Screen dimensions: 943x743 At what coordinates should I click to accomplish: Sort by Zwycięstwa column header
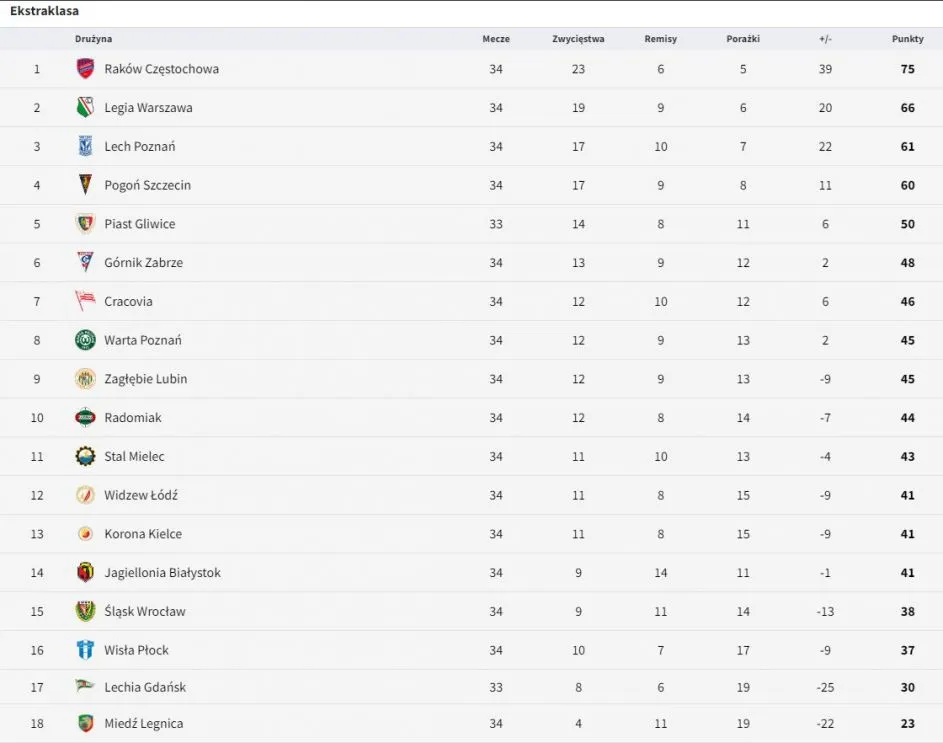click(x=578, y=39)
